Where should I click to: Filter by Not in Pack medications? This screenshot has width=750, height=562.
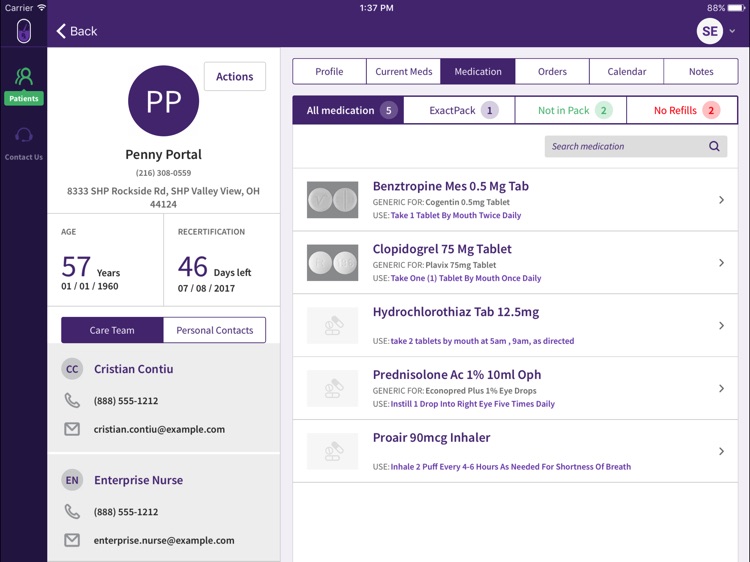(x=571, y=110)
